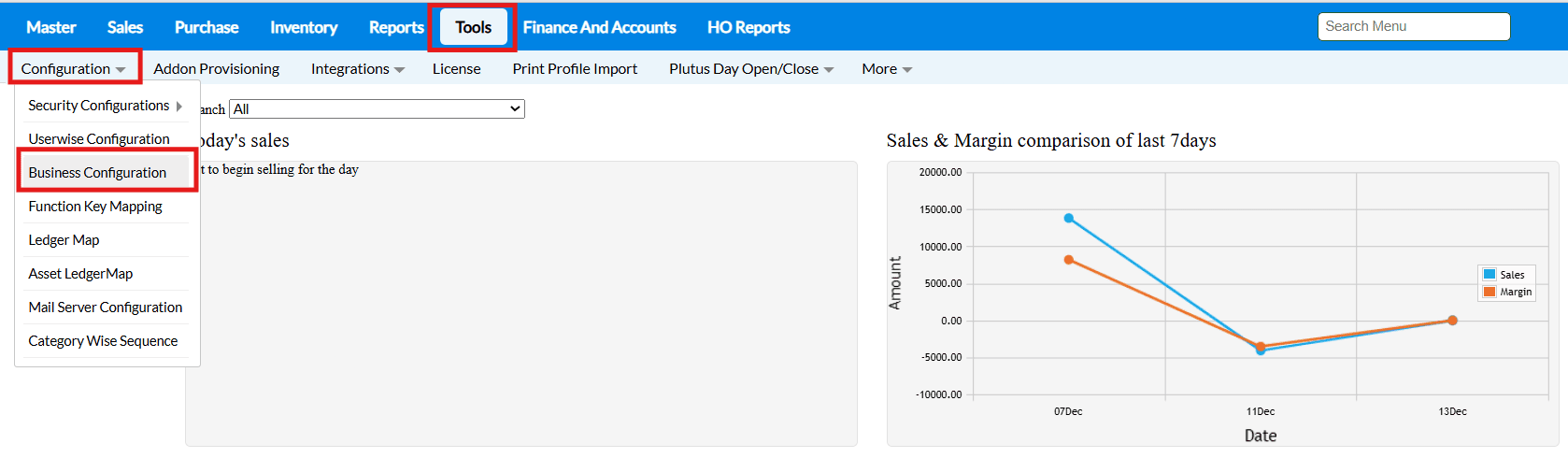Open the Branch All combo box

(377, 109)
